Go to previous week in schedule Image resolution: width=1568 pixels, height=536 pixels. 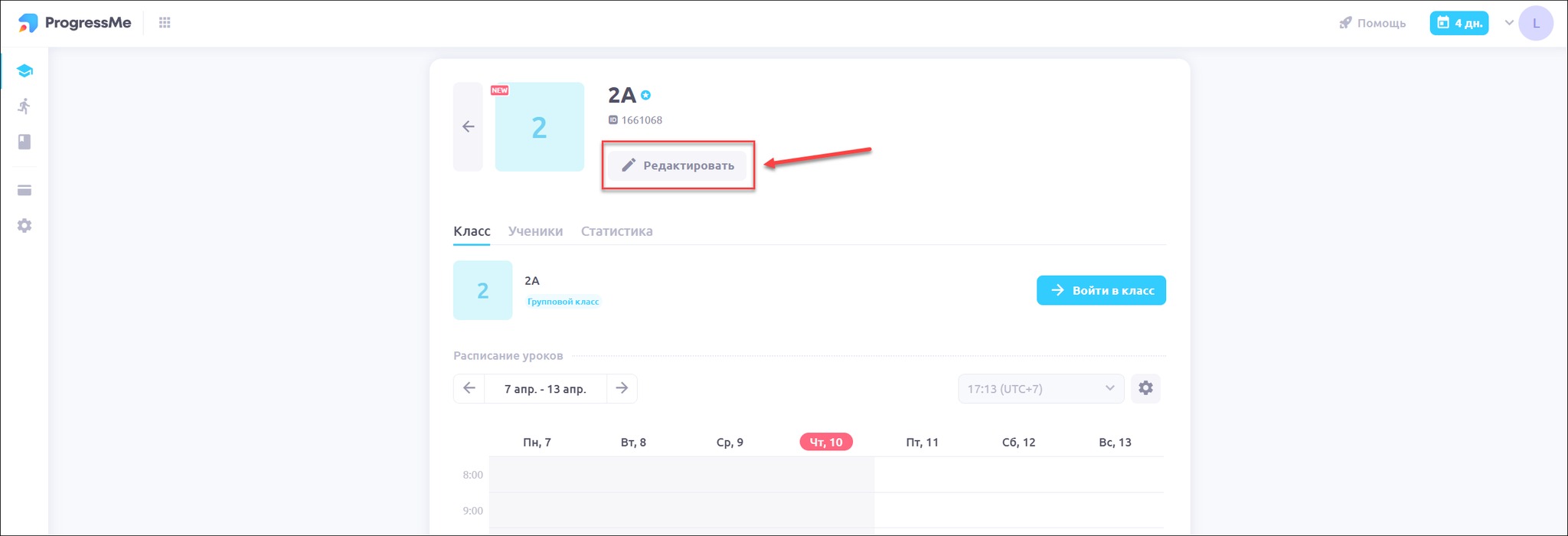(x=469, y=388)
